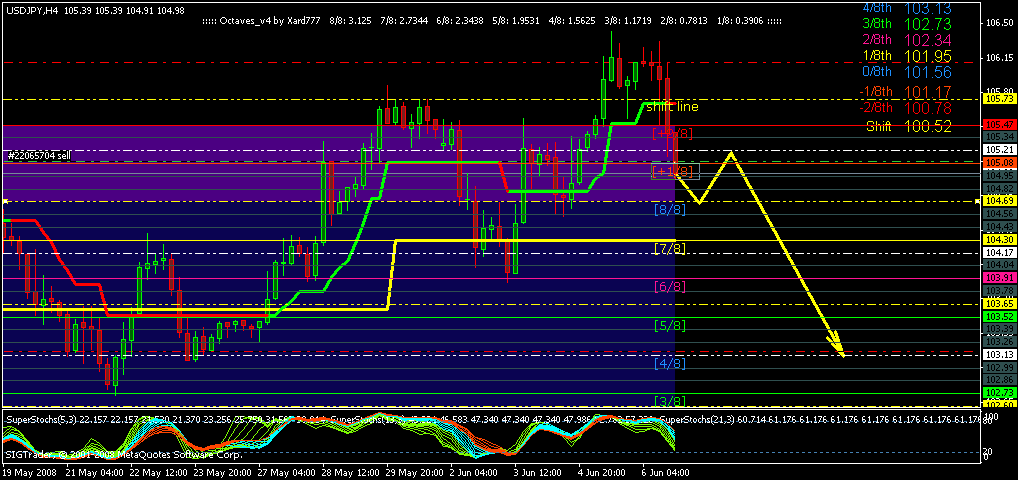
Task: Click the blue [4/8] octave marker
Action: [669, 363]
